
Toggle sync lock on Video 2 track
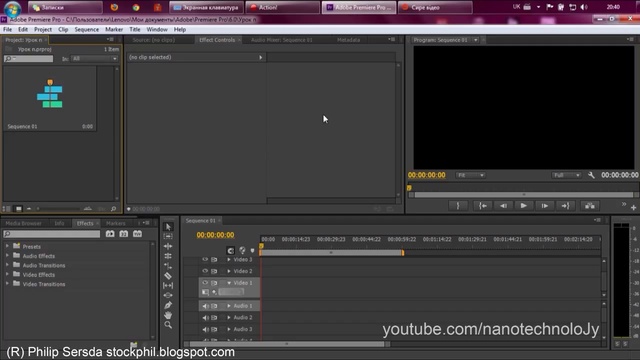coord(214,271)
